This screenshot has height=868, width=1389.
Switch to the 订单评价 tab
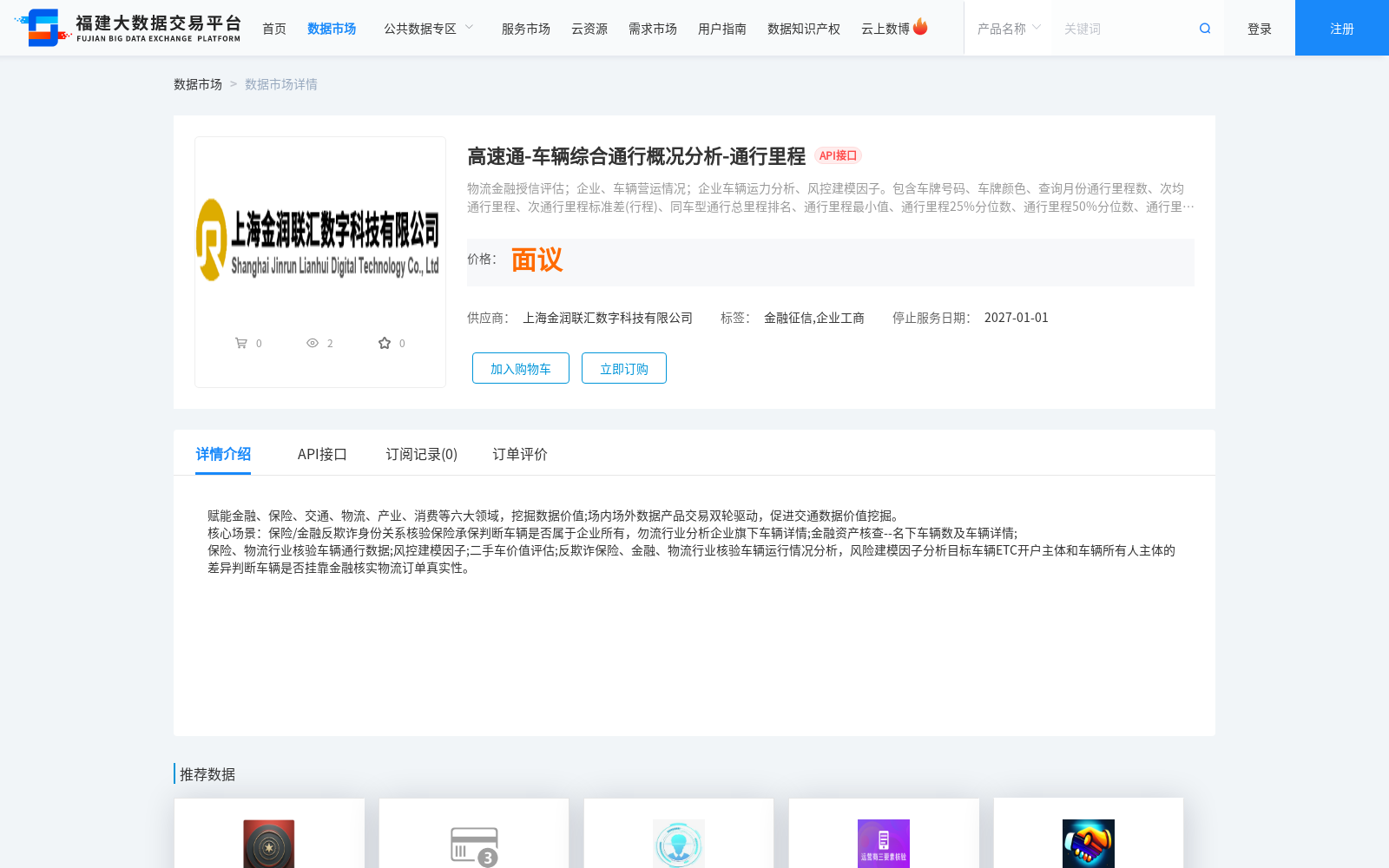[x=520, y=454]
